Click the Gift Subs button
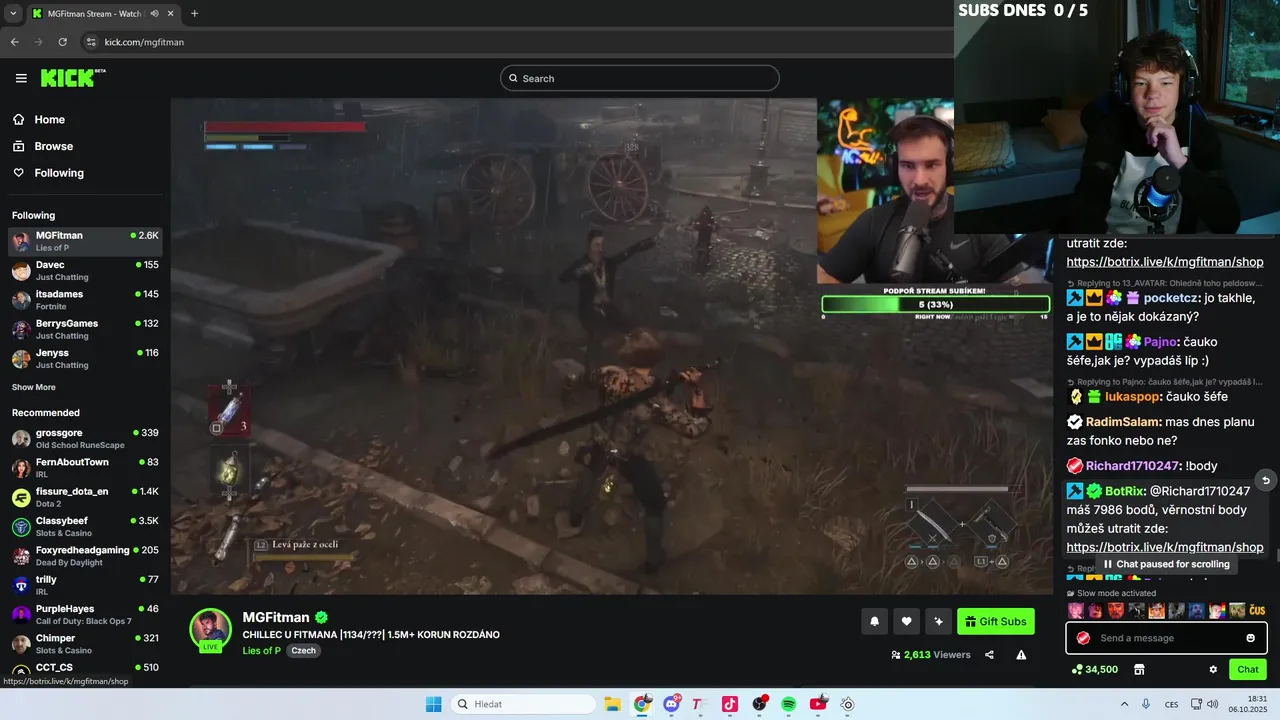 (x=996, y=622)
